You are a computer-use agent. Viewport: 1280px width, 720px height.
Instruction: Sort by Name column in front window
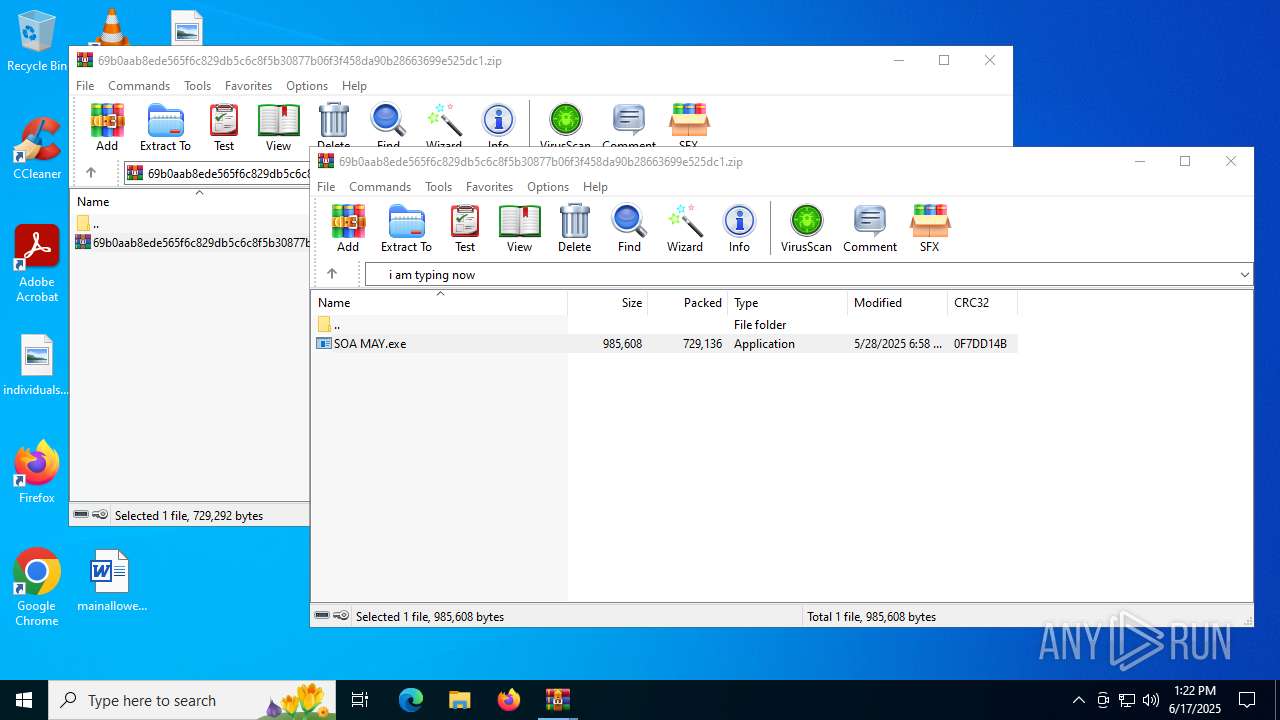[x=439, y=302]
